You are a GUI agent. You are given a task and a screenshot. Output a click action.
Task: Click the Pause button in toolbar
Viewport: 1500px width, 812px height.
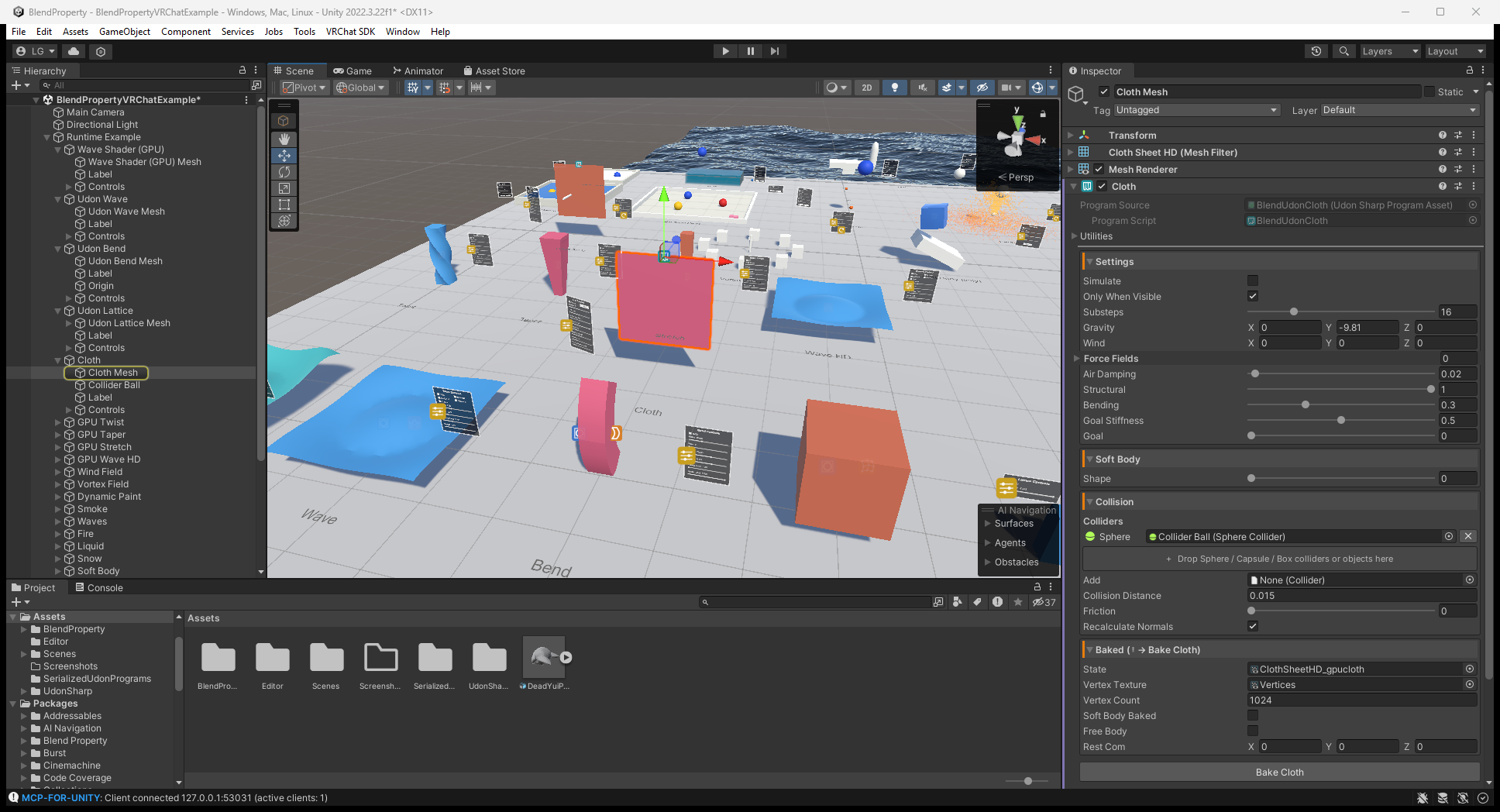click(x=750, y=51)
